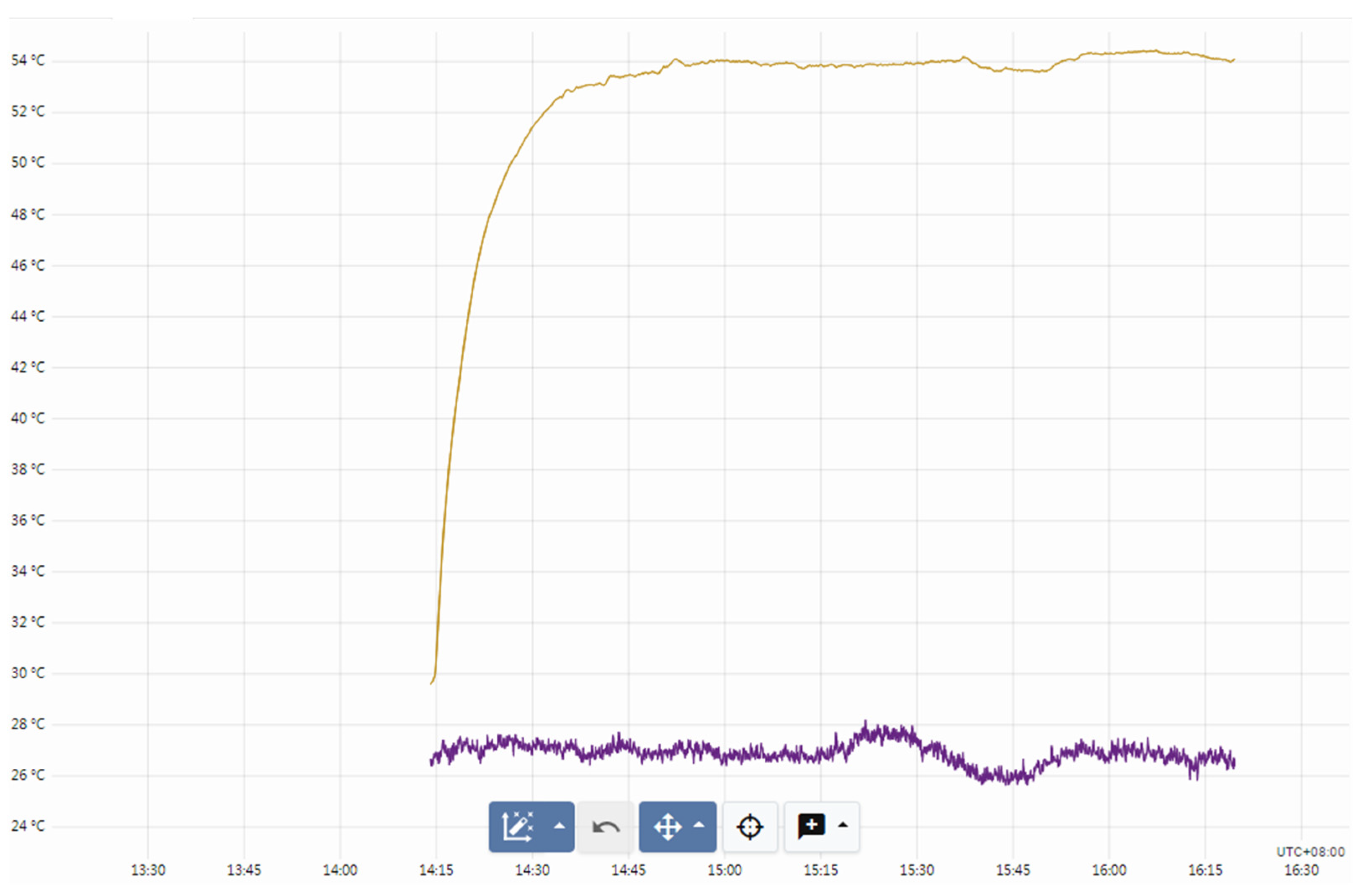This screenshot has height=896, width=1372.
Task: Click the end of the purple temperature line
Action: click(x=1234, y=763)
